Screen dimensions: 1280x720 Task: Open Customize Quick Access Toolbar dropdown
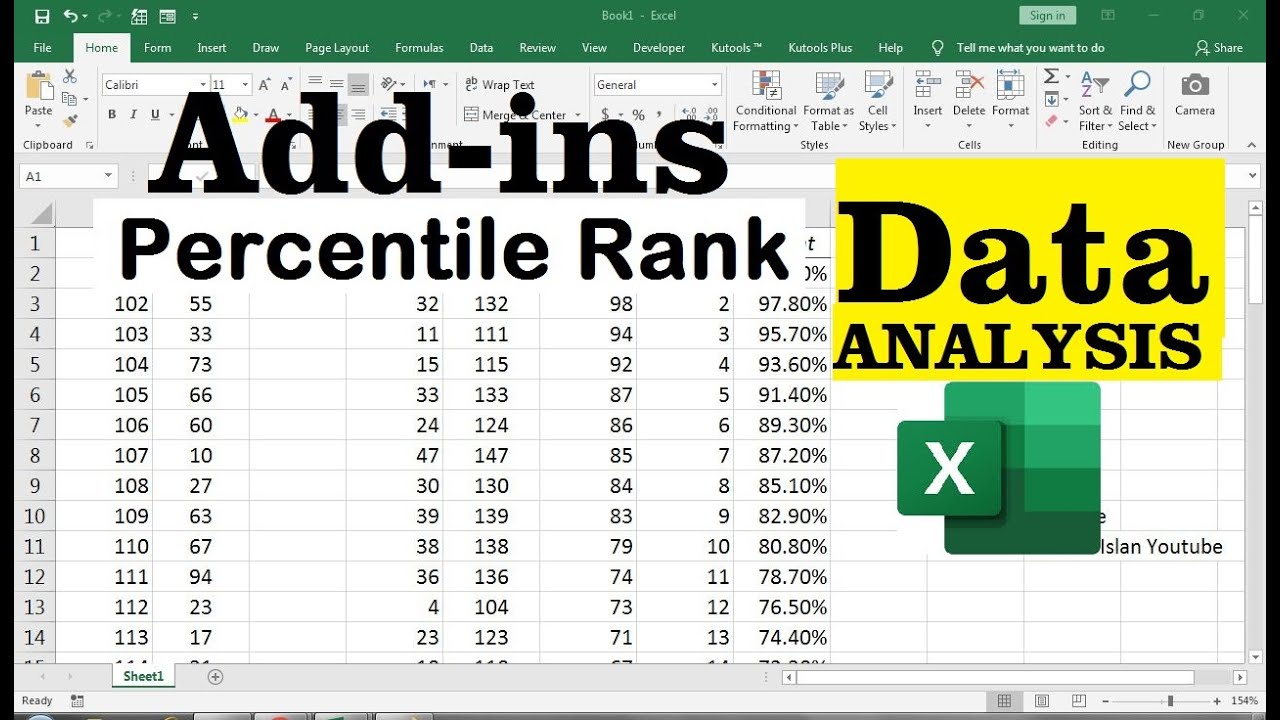195,16
